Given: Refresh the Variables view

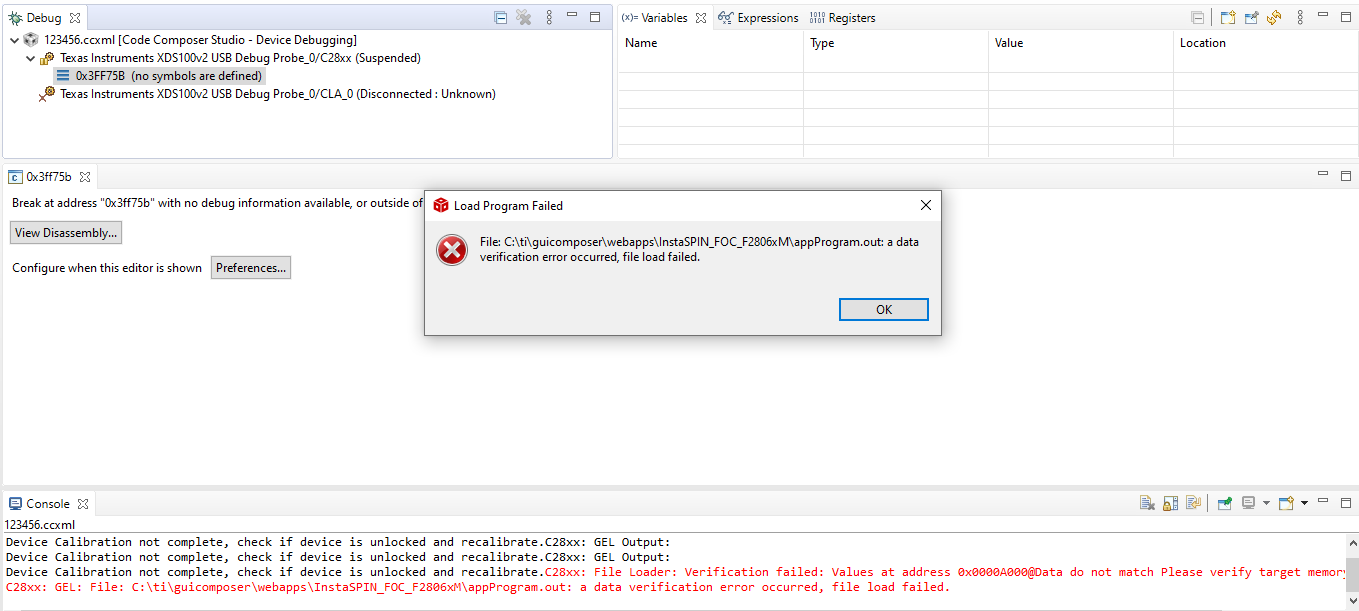Looking at the screenshot, I should click(1274, 16).
